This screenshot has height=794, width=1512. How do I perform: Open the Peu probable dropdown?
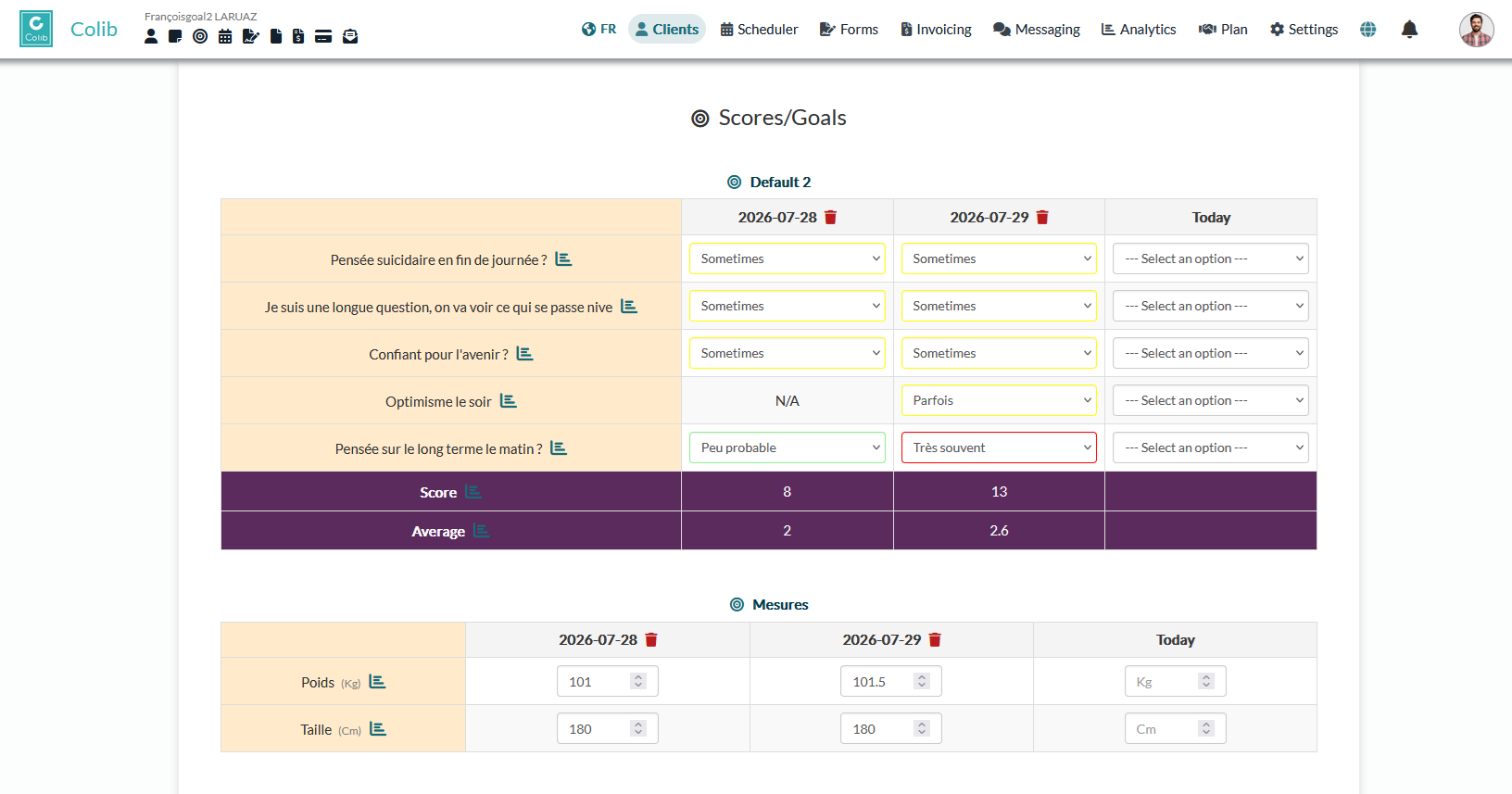point(787,447)
